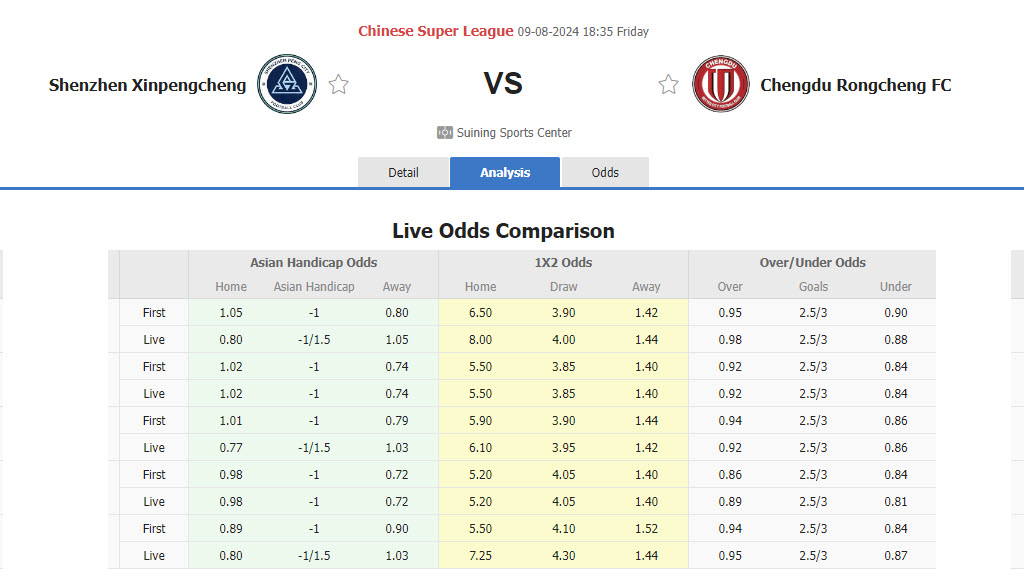Open the Chengdu Rongcheng FC team name link
Viewport: 1024px width, 574px height.
tap(856, 85)
